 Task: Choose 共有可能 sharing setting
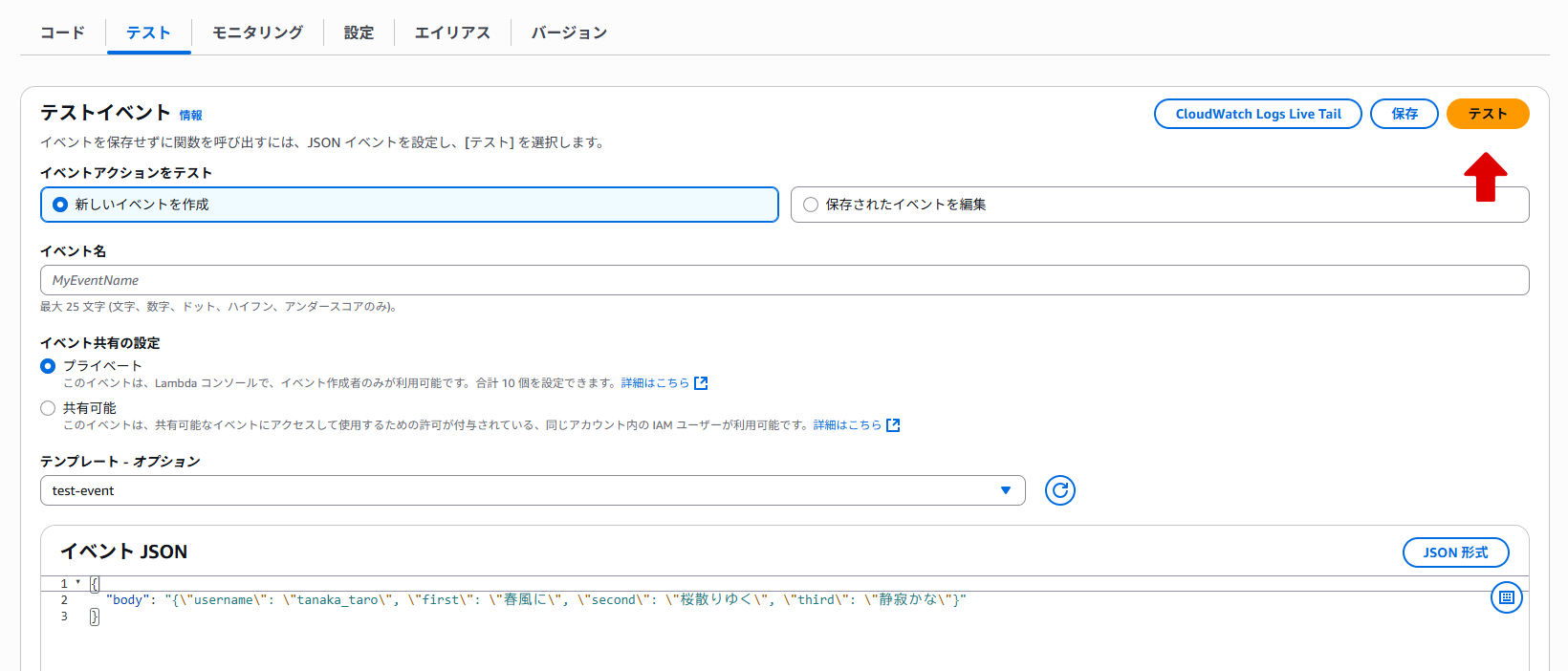click(48, 408)
